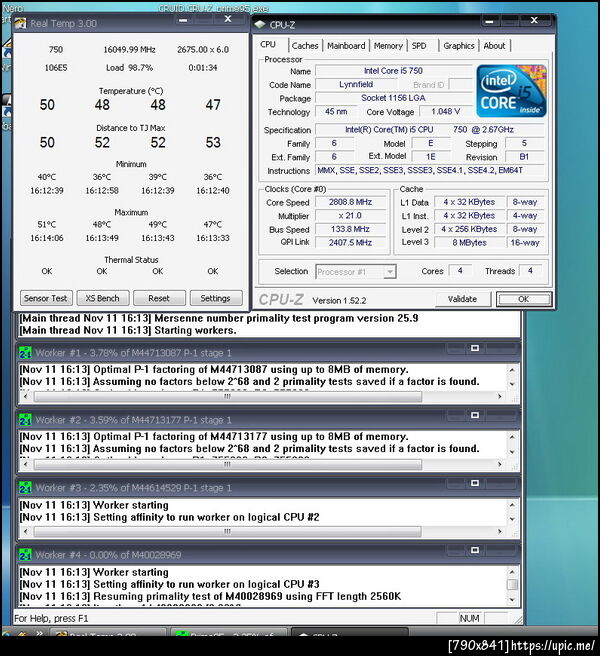The image size is (600, 656).
Task: Click the Worker #4 title bar text
Action: pos(108,555)
